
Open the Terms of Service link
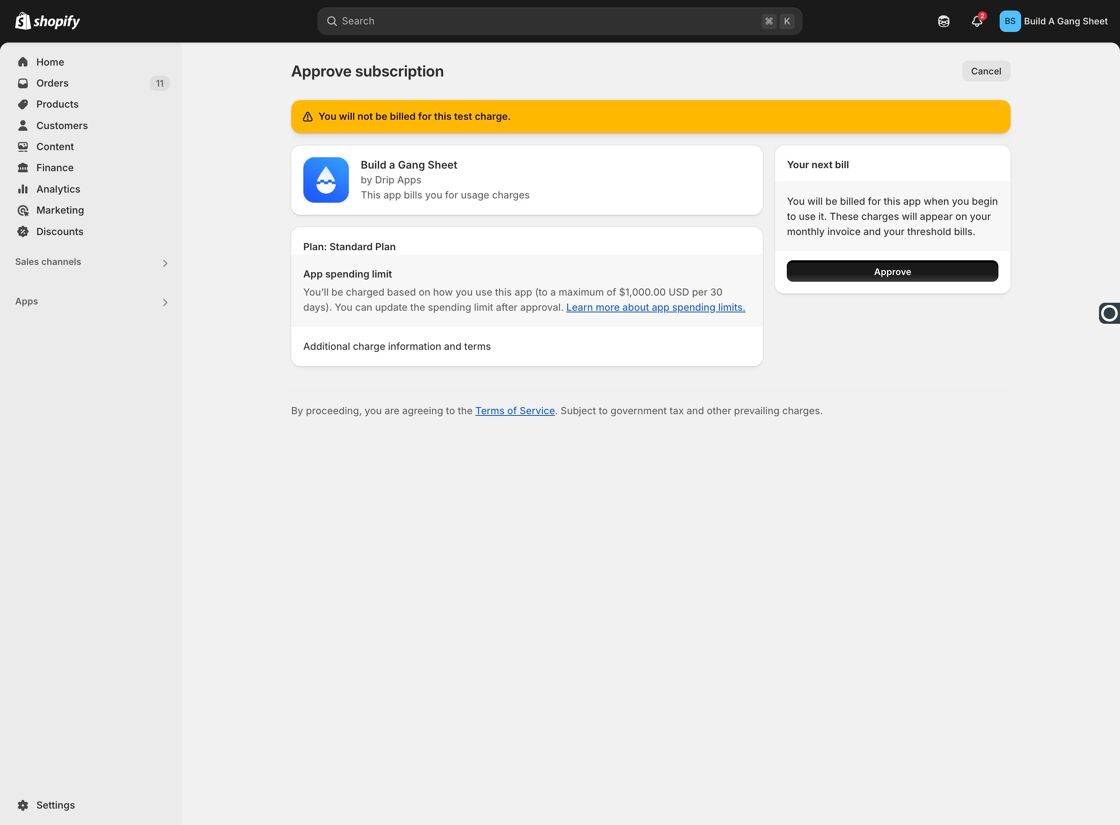pyautogui.click(x=515, y=411)
